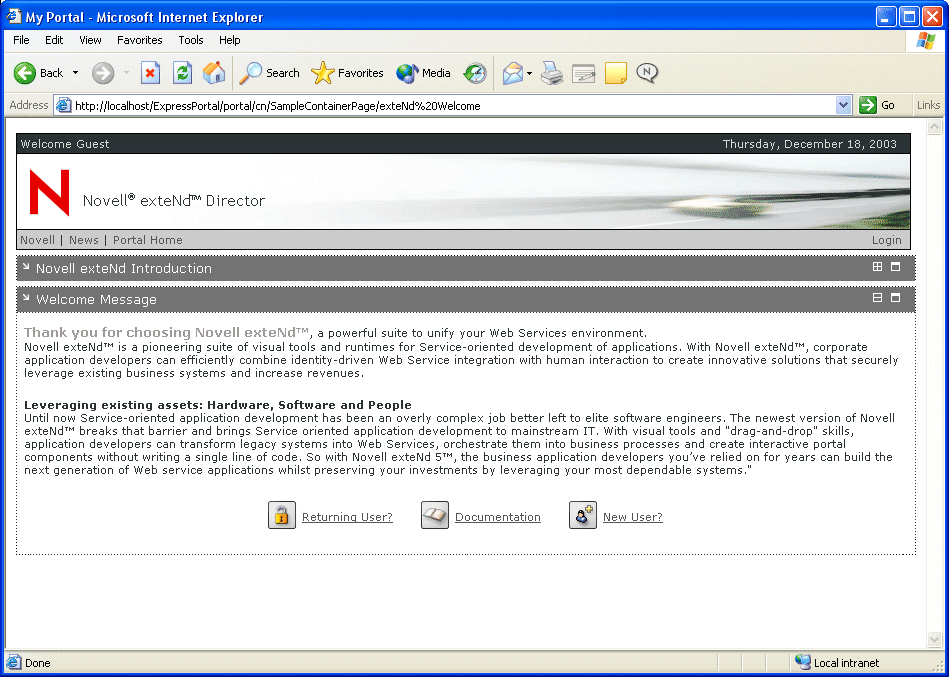Click the Links toolbar label
The width and height of the screenshot is (949, 677).
click(x=928, y=105)
